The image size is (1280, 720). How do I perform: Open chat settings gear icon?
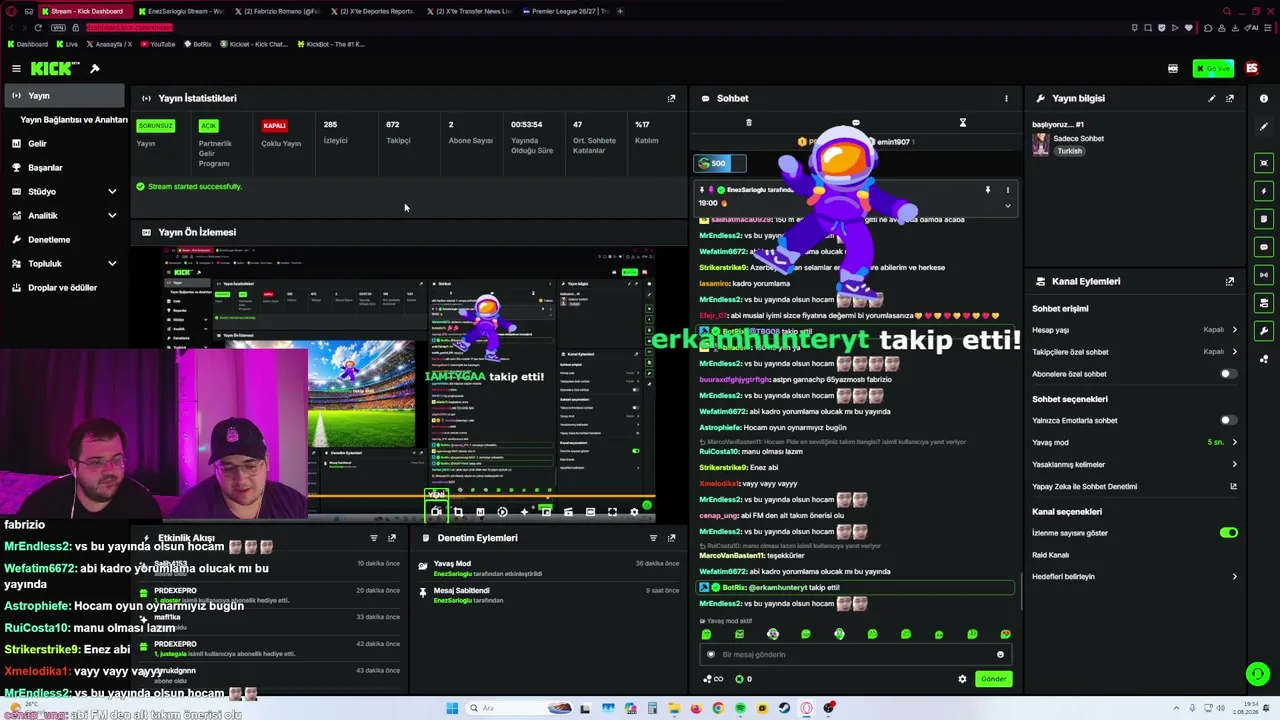pyautogui.click(x=962, y=679)
